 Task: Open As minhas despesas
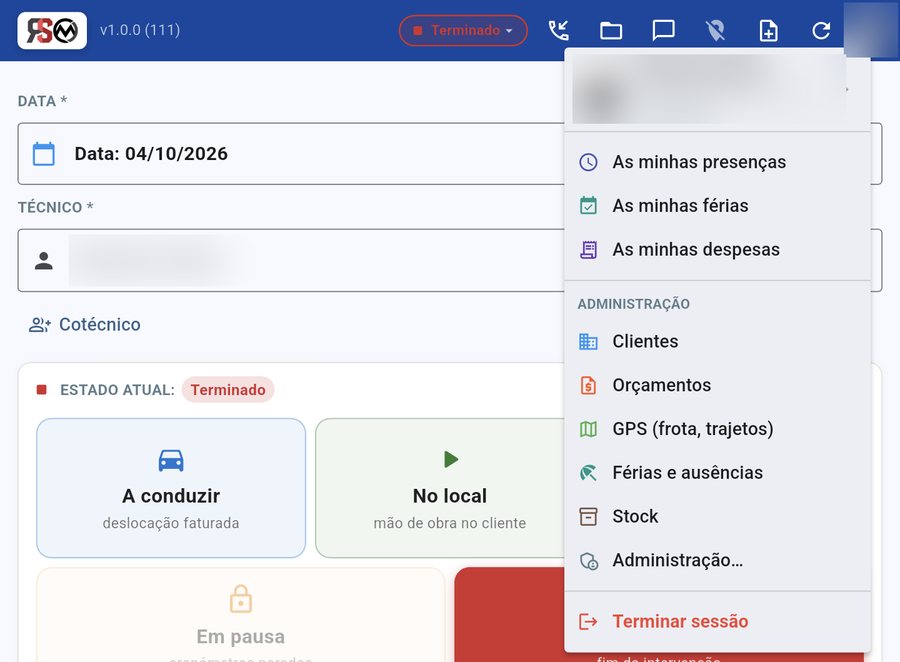717,249
